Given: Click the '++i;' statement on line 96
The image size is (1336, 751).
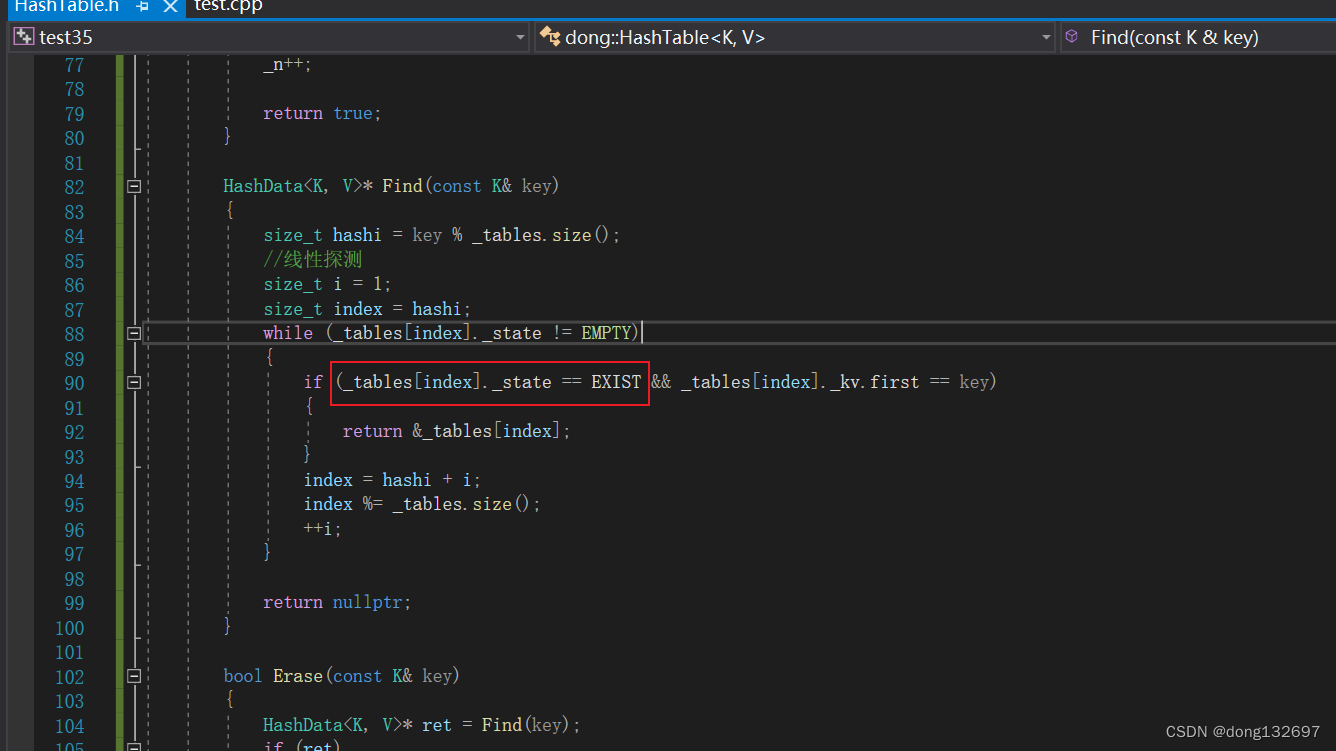Looking at the screenshot, I should (x=323, y=529).
